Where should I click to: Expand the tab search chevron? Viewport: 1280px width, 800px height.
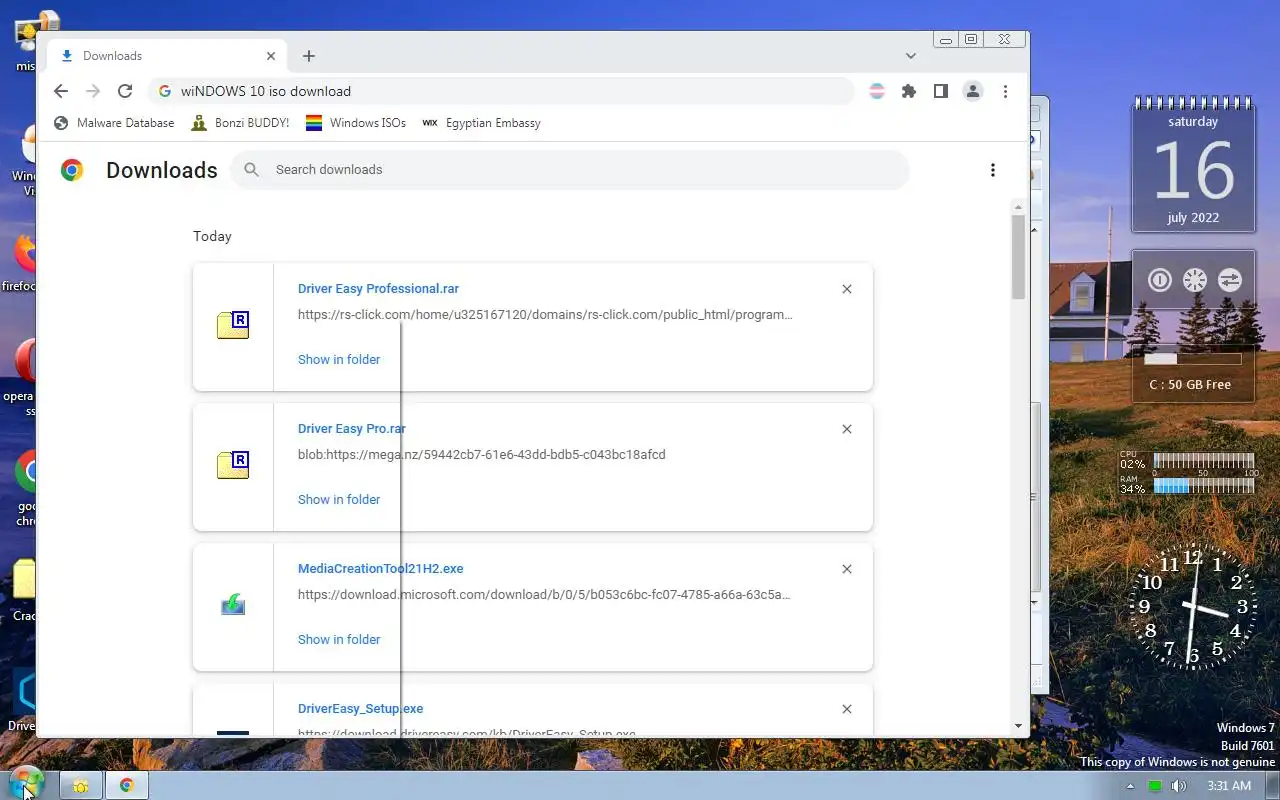coord(911,56)
